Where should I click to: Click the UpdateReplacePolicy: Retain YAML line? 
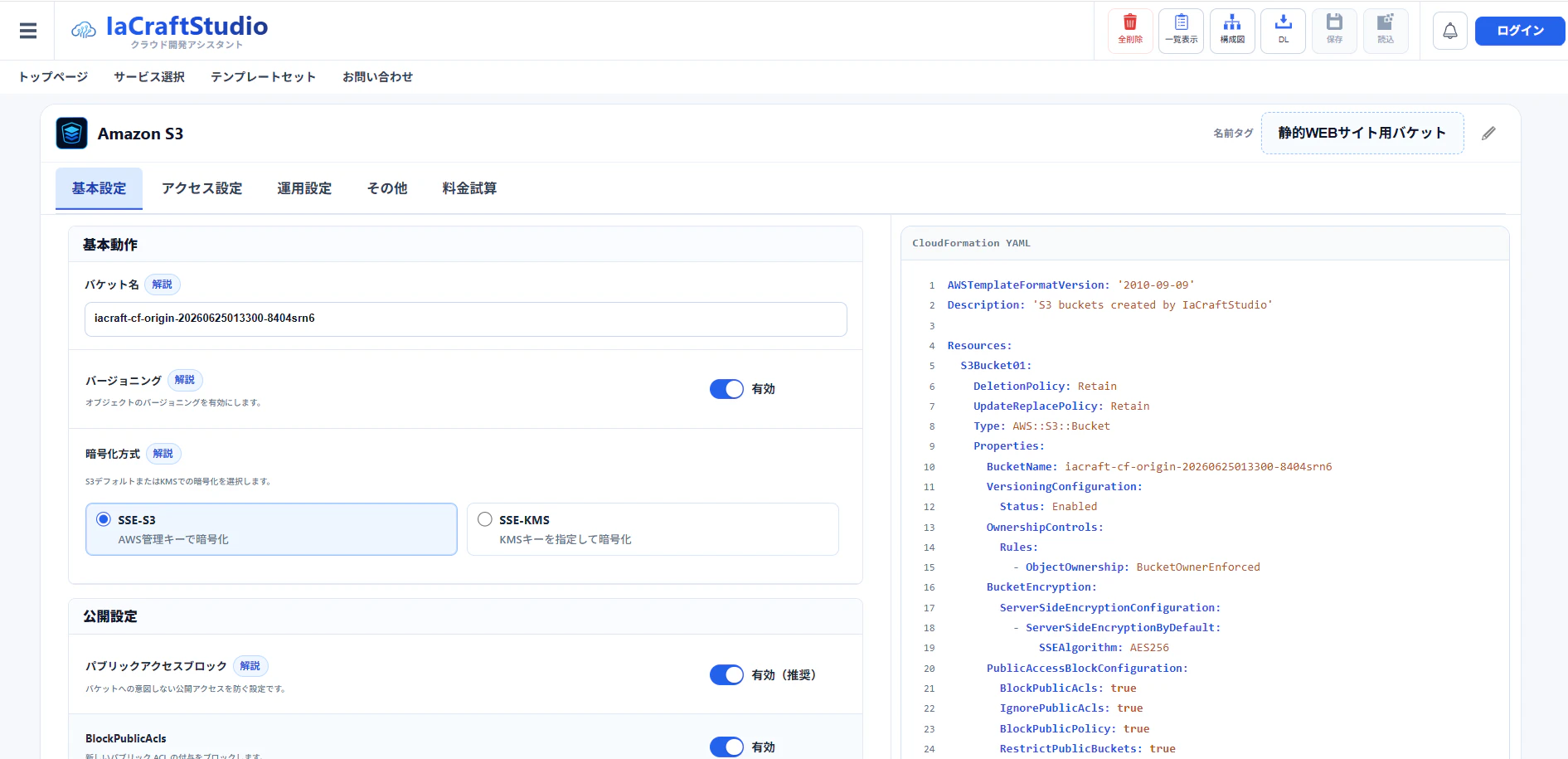click(1061, 406)
